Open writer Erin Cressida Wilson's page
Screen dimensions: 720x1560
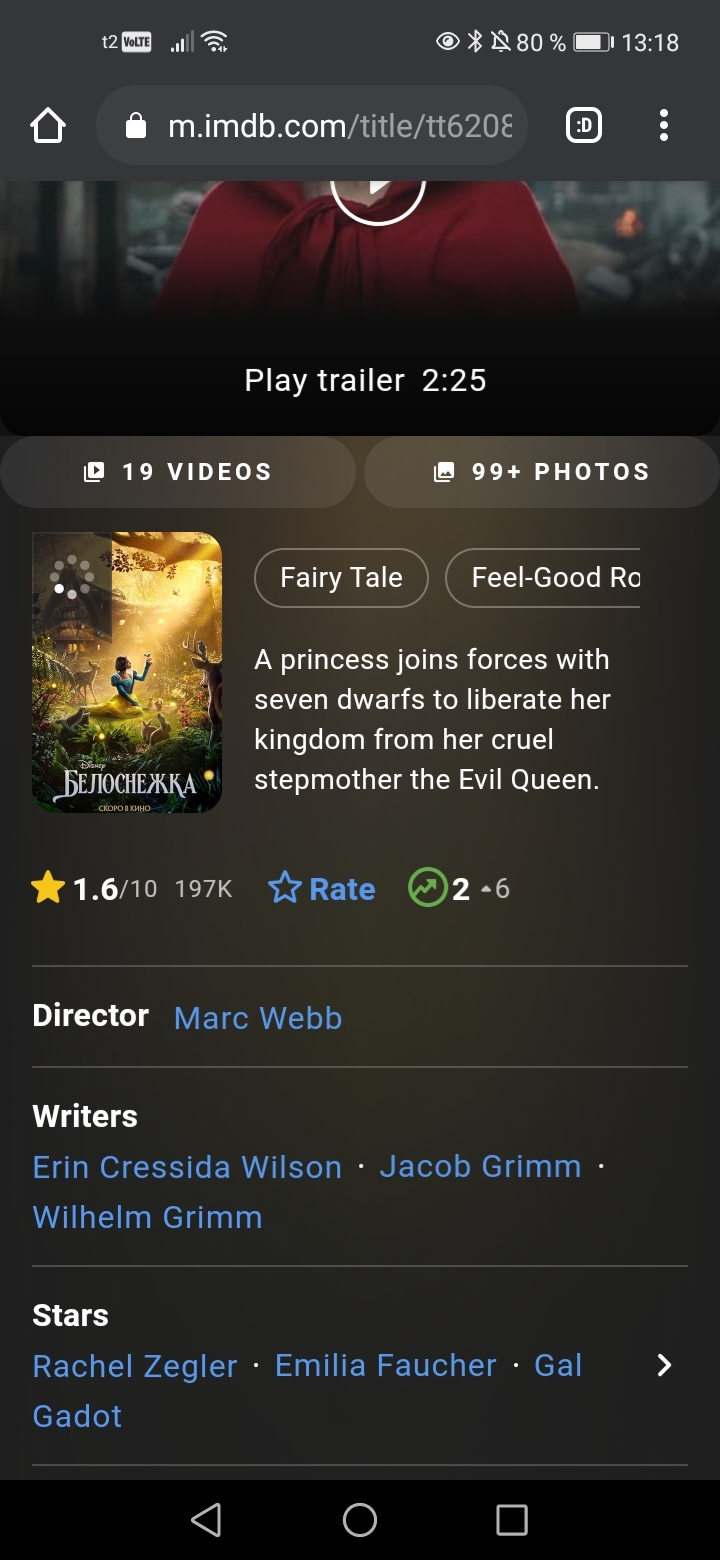tap(187, 1167)
